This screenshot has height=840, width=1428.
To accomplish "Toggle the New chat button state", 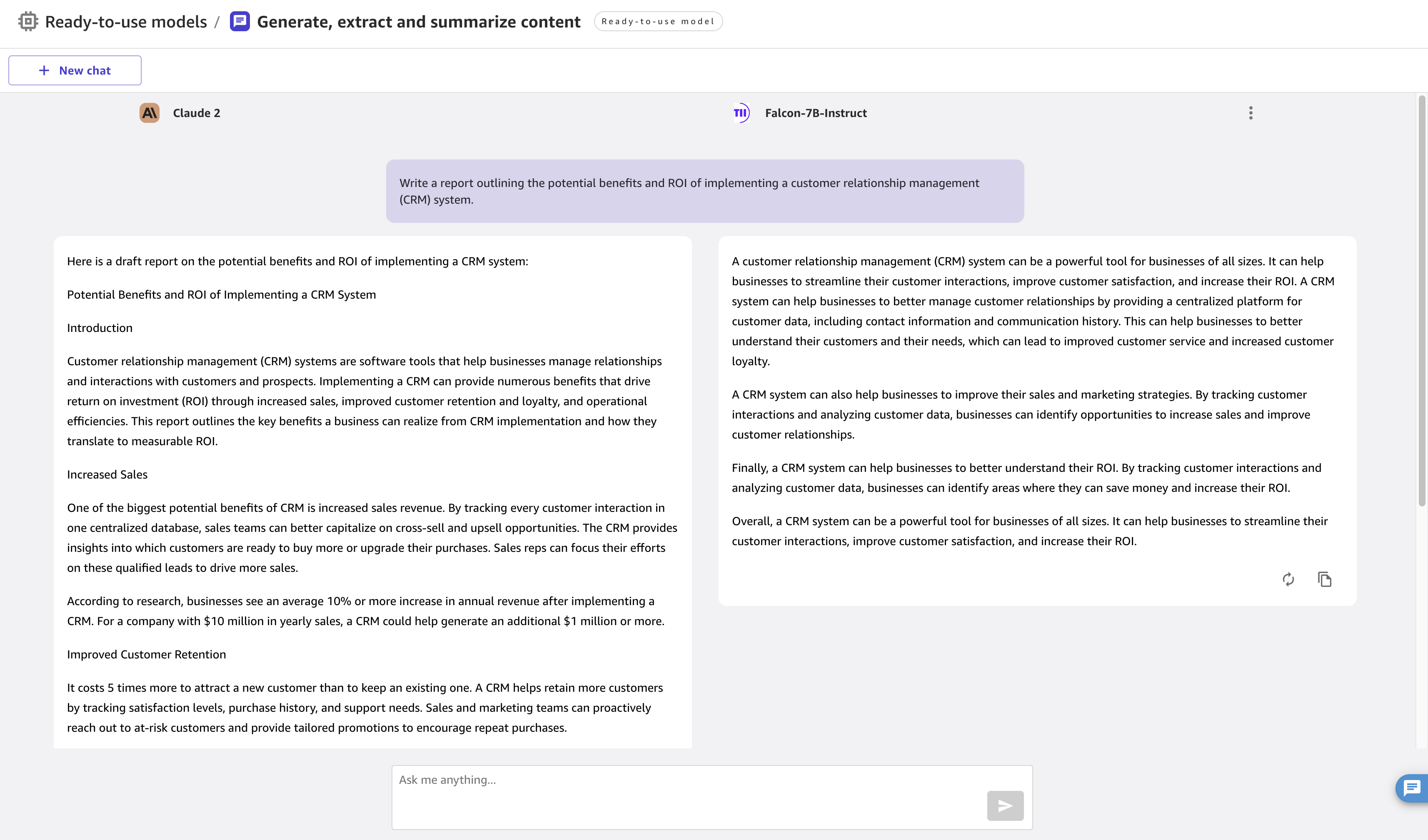I will pyautogui.click(x=75, y=70).
